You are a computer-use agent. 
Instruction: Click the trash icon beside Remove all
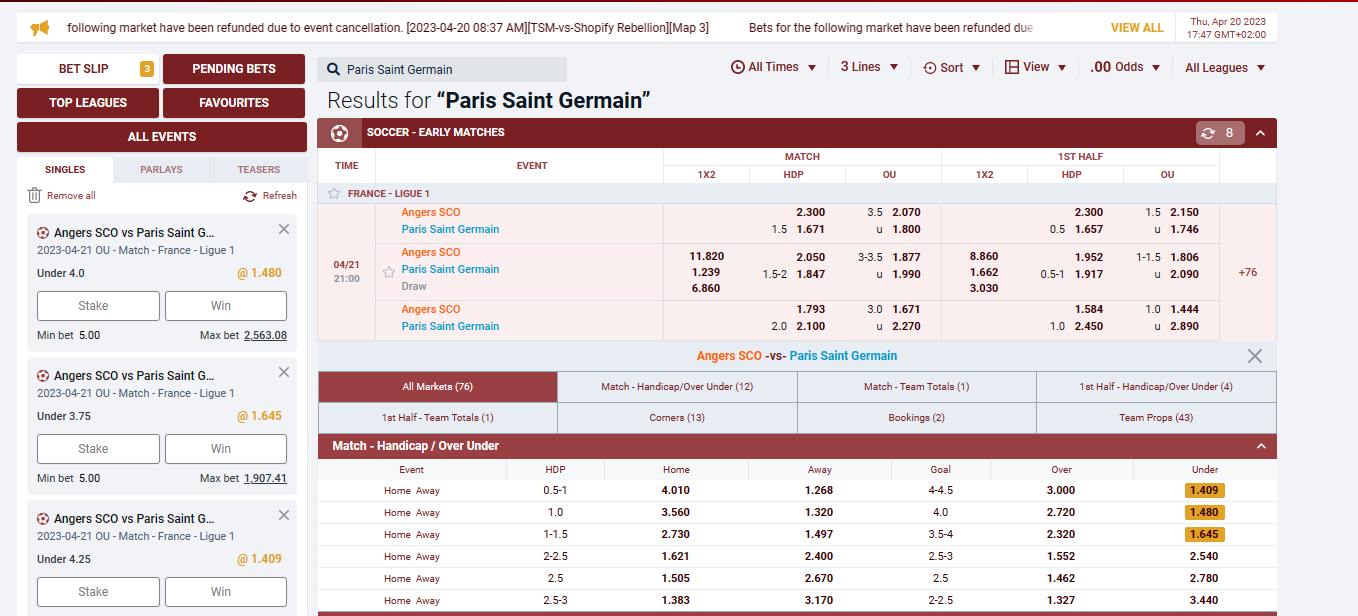click(35, 195)
